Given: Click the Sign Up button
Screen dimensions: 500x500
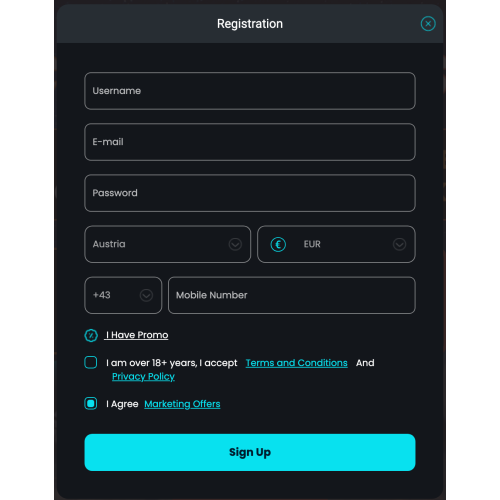Looking at the screenshot, I should pos(250,452).
